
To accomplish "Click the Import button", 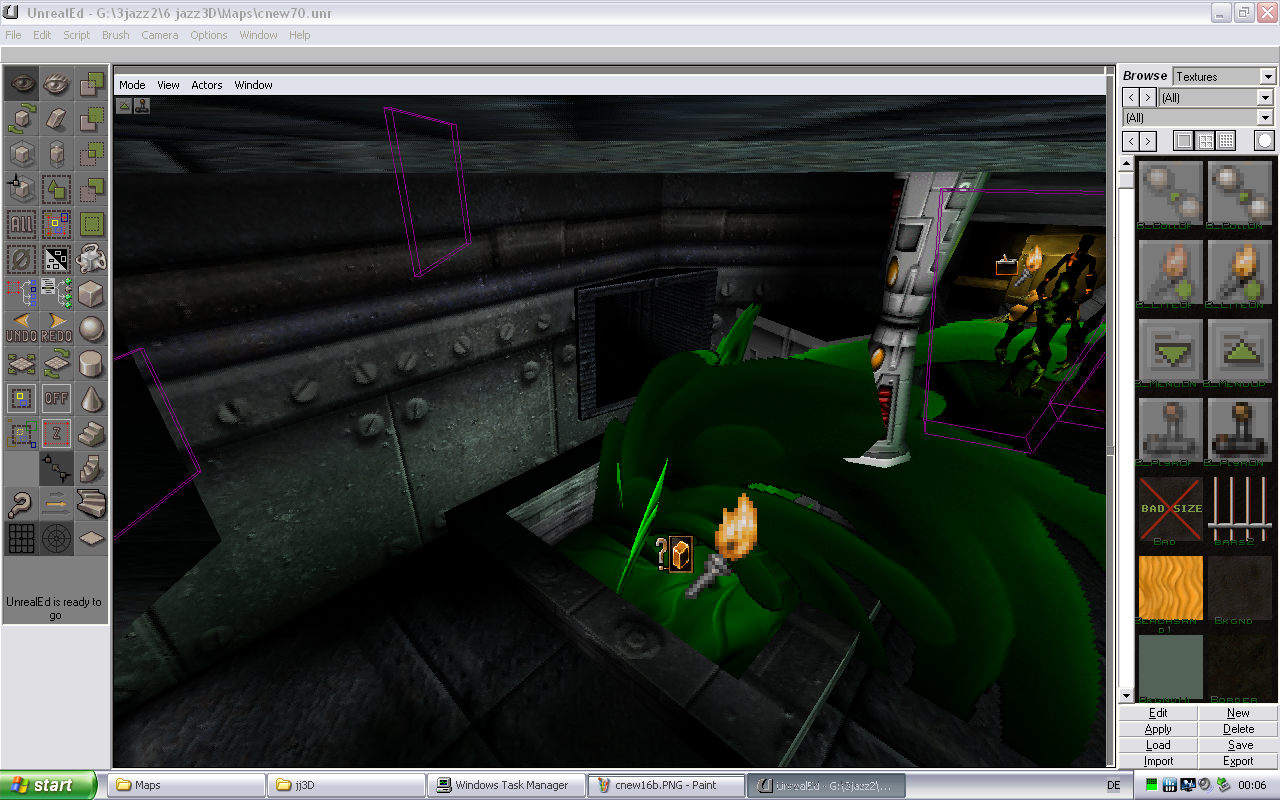I will coord(1158,761).
